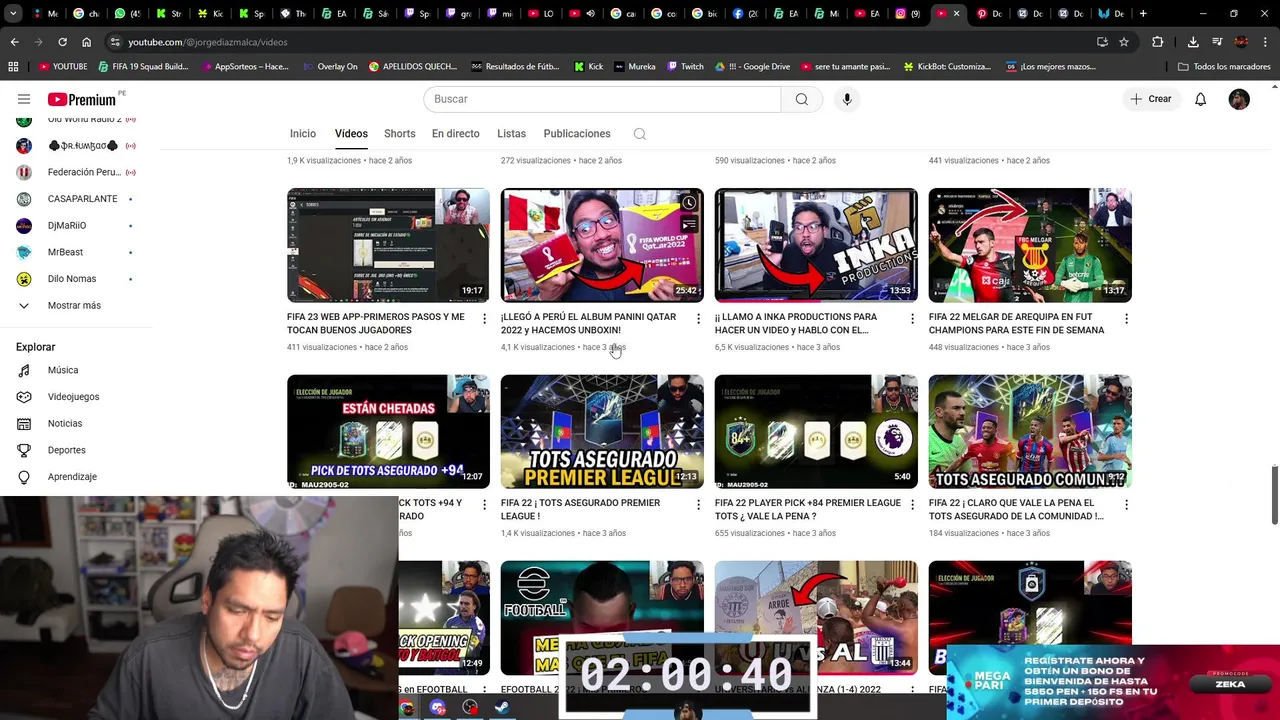
Task: Click the install app icon in address bar
Action: coord(1102,42)
